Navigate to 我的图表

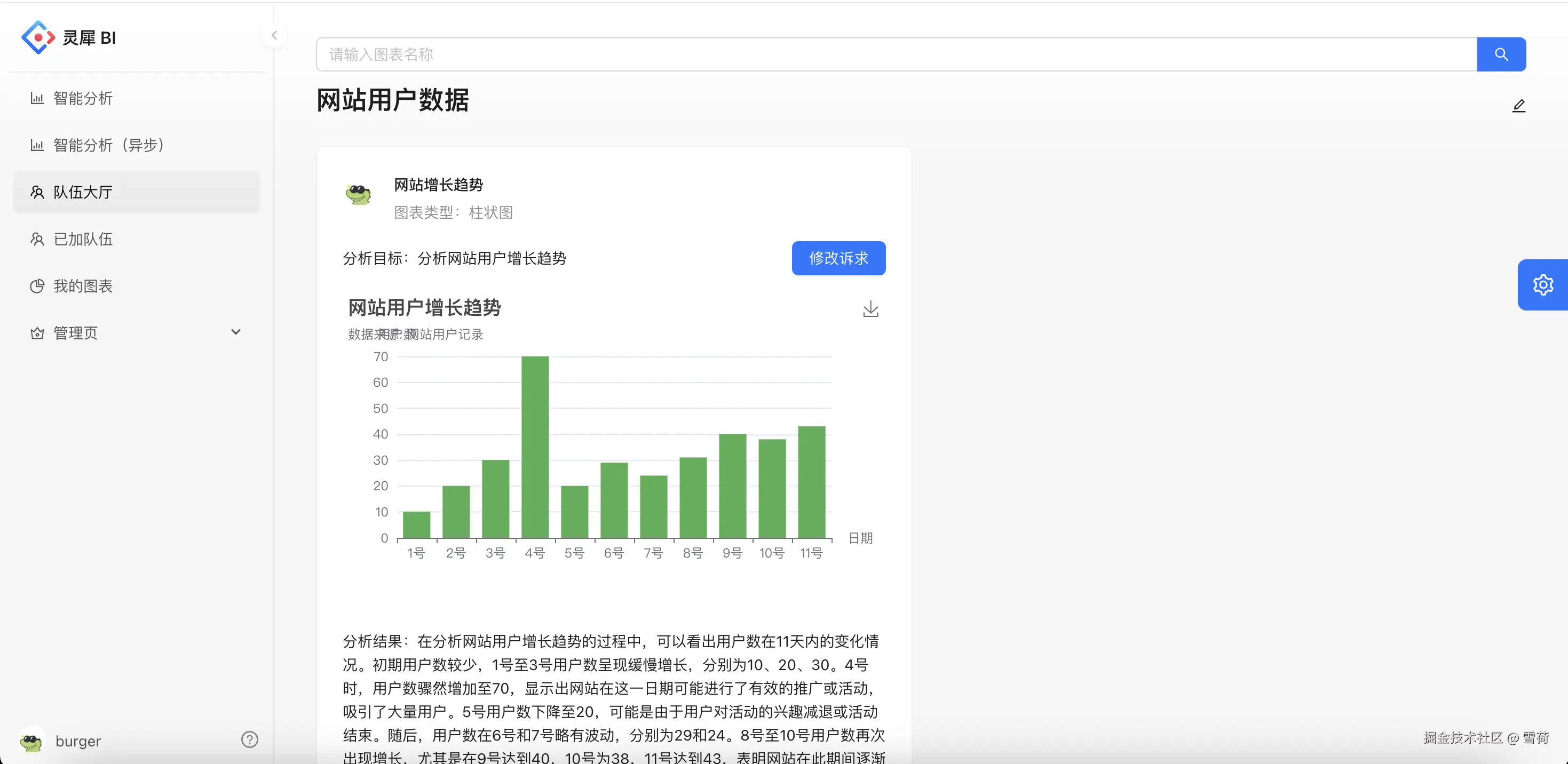coord(83,286)
